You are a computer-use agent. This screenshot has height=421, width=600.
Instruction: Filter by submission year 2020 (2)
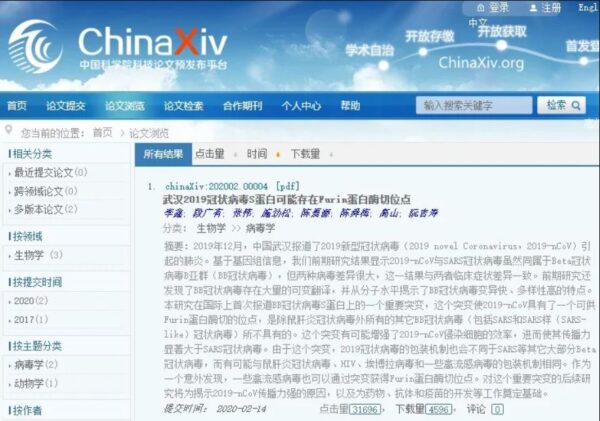(31, 301)
